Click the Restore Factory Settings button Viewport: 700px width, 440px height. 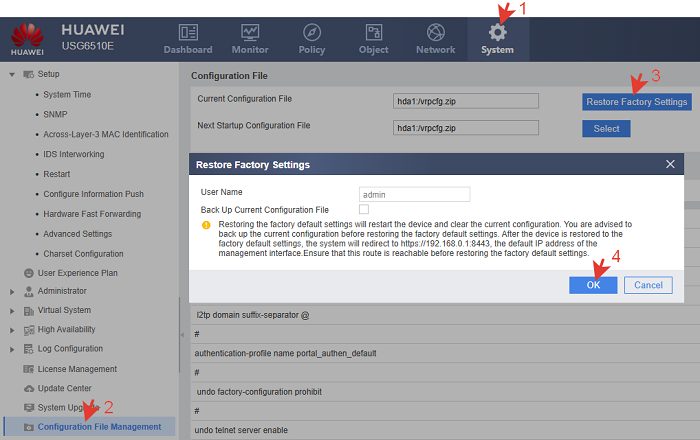[637, 101]
